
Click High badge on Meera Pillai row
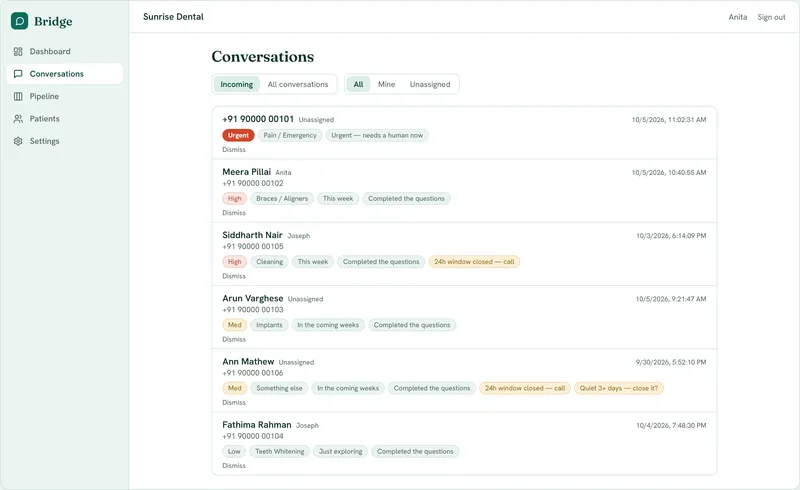pos(235,199)
